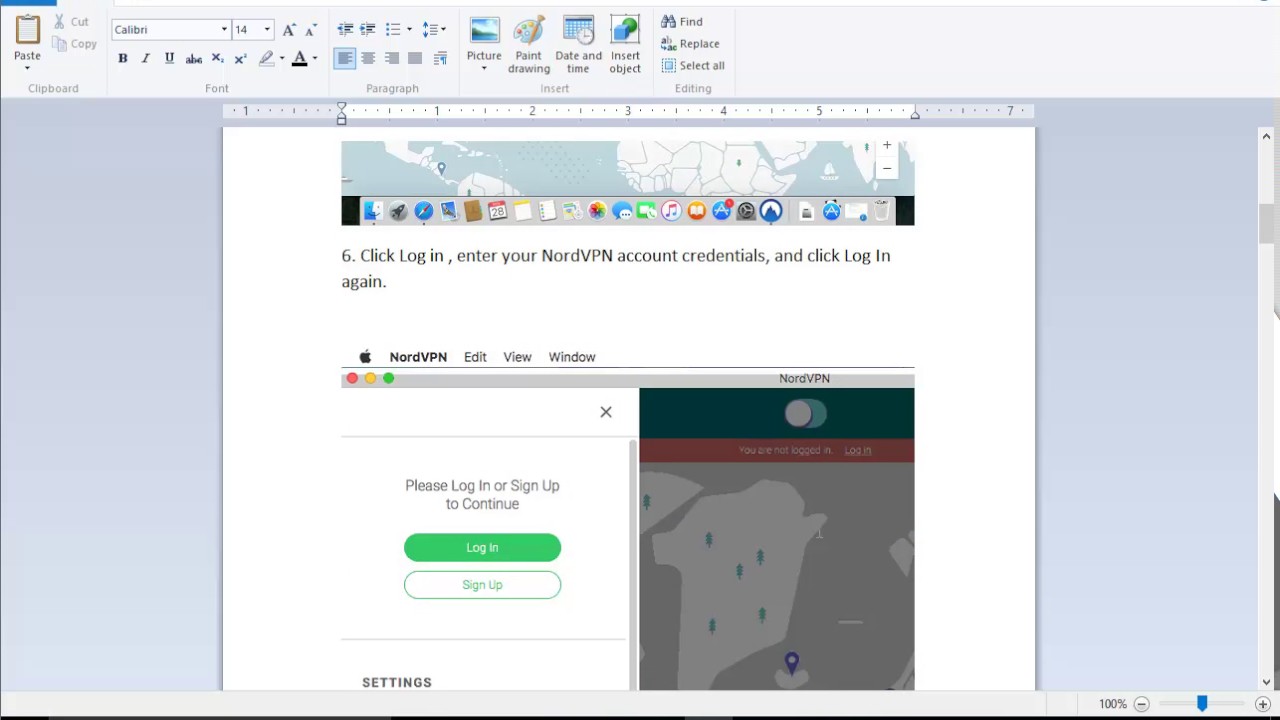Click the zoom slider handle
The image size is (1280, 720).
[1202, 704]
